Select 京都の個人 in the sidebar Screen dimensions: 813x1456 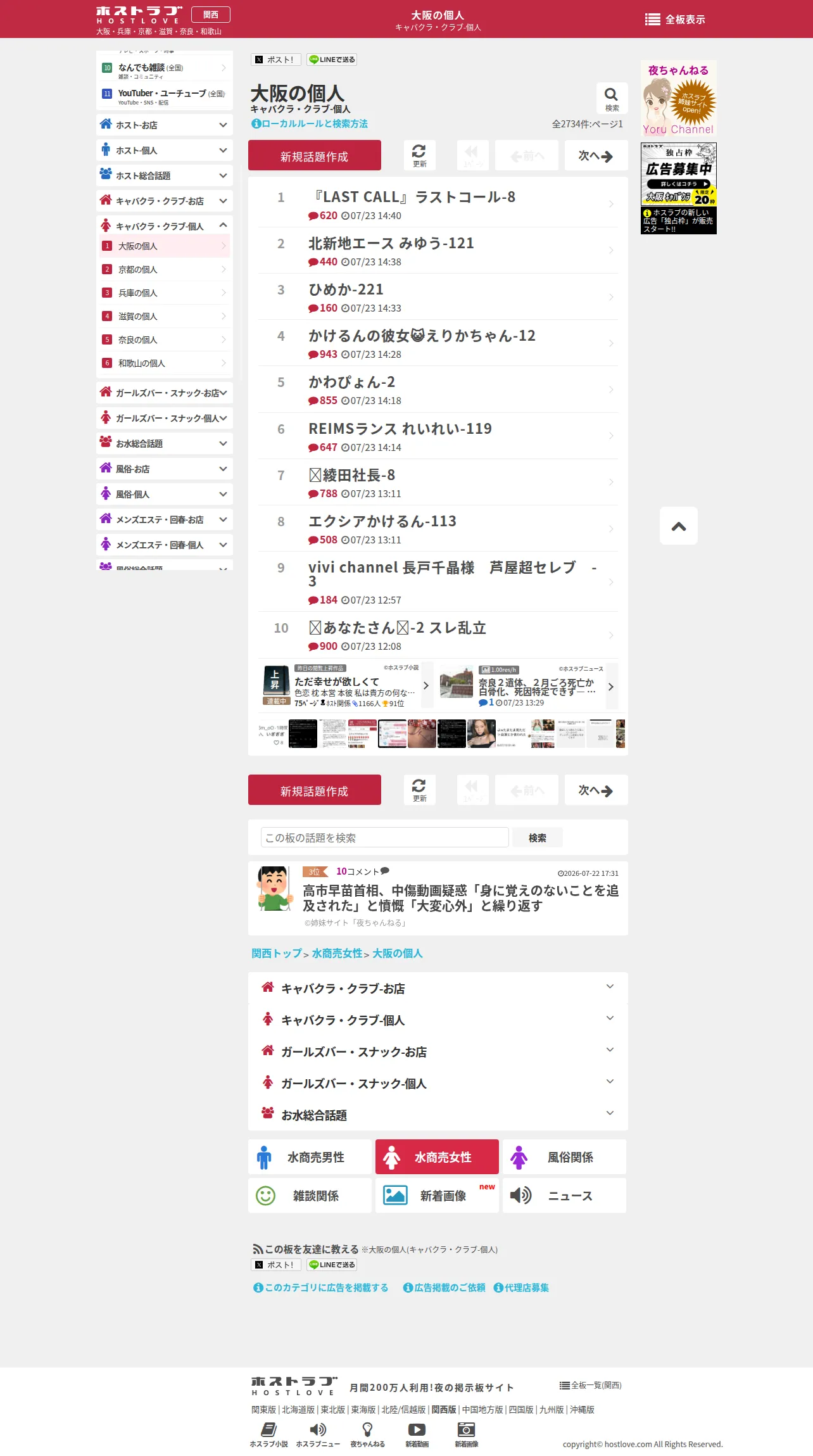pos(165,269)
